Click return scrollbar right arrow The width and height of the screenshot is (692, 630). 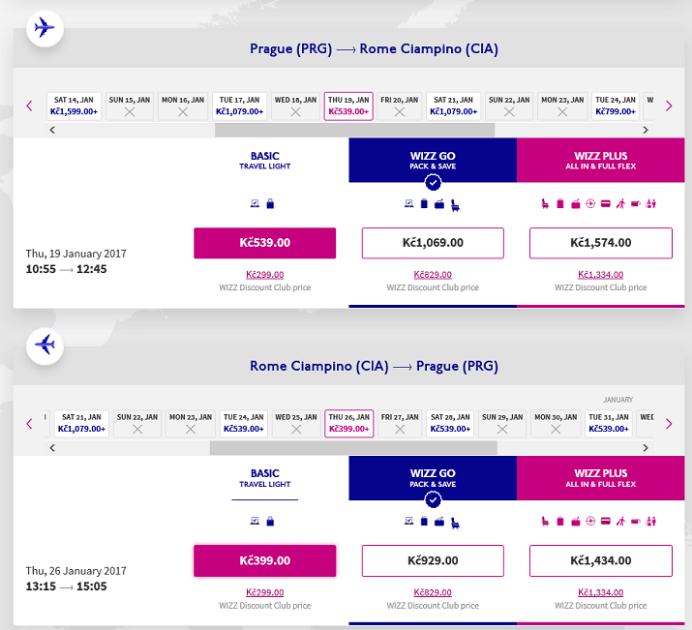tap(646, 448)
